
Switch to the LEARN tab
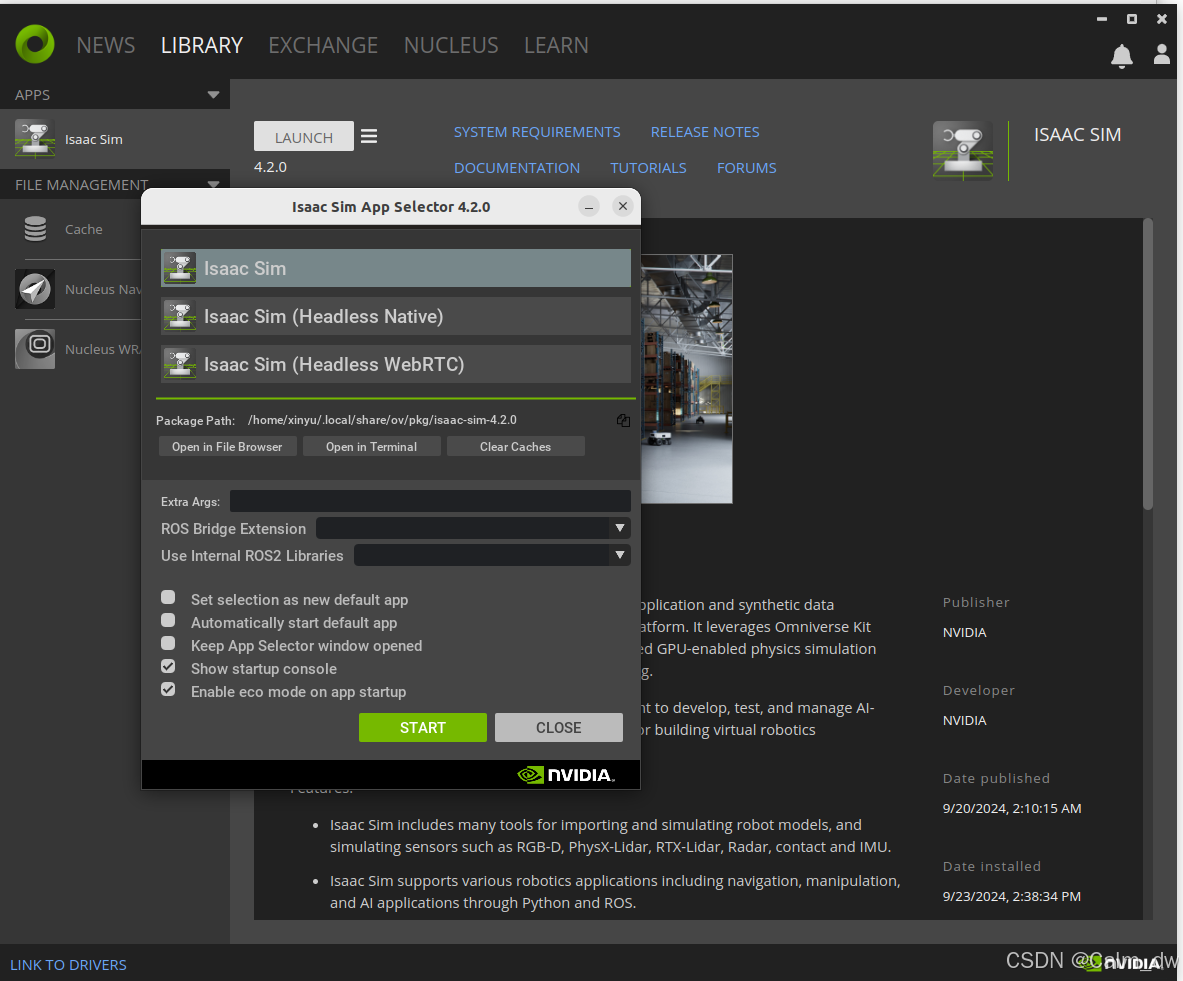[556, 45]
